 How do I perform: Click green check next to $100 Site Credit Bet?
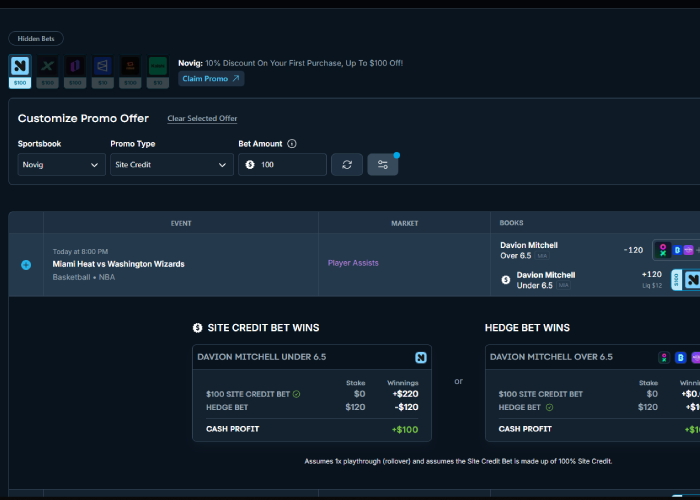[x=296, y=394]
